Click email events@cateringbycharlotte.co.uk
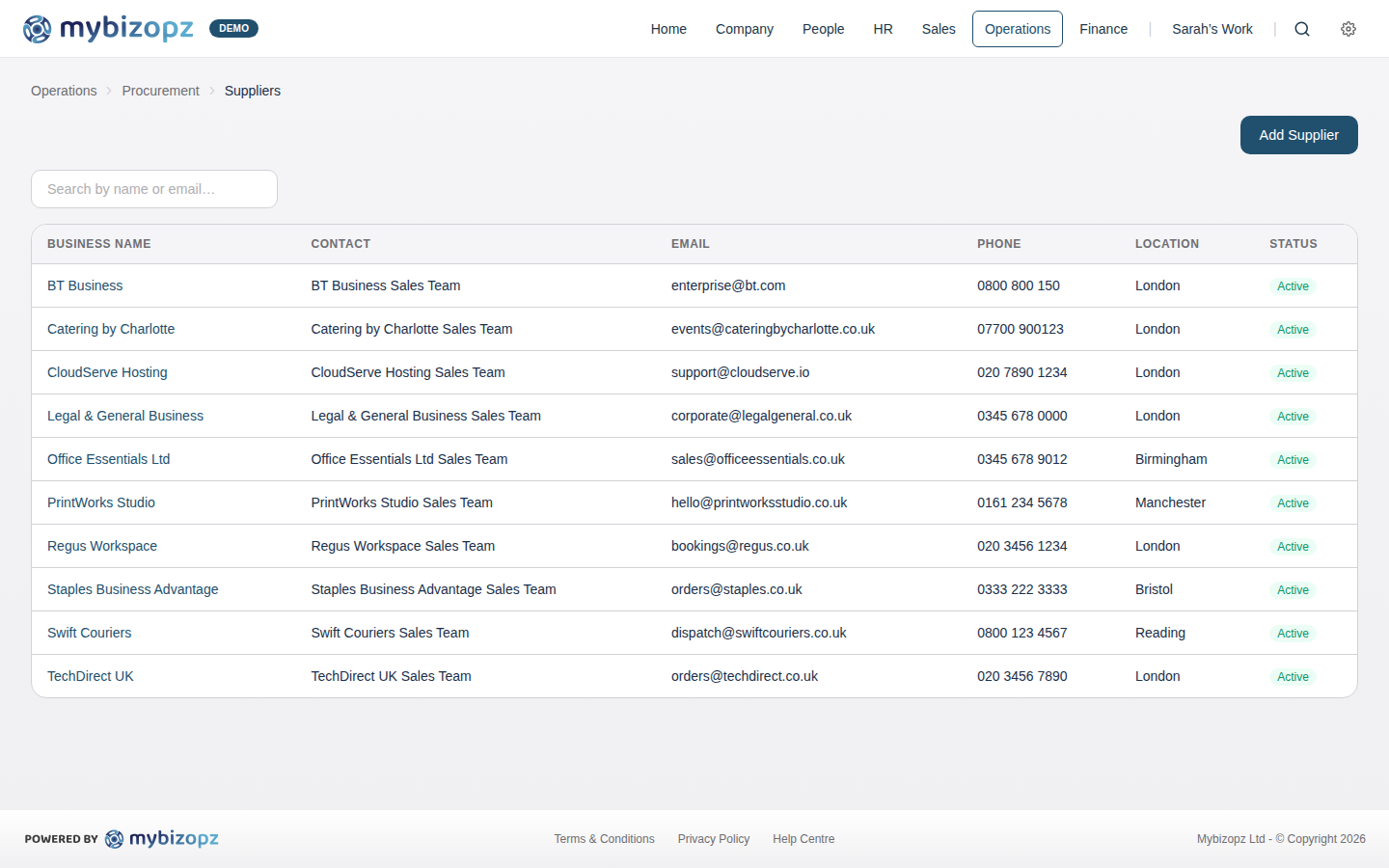Screen dimensions: 1389x868 coord(774,329)
